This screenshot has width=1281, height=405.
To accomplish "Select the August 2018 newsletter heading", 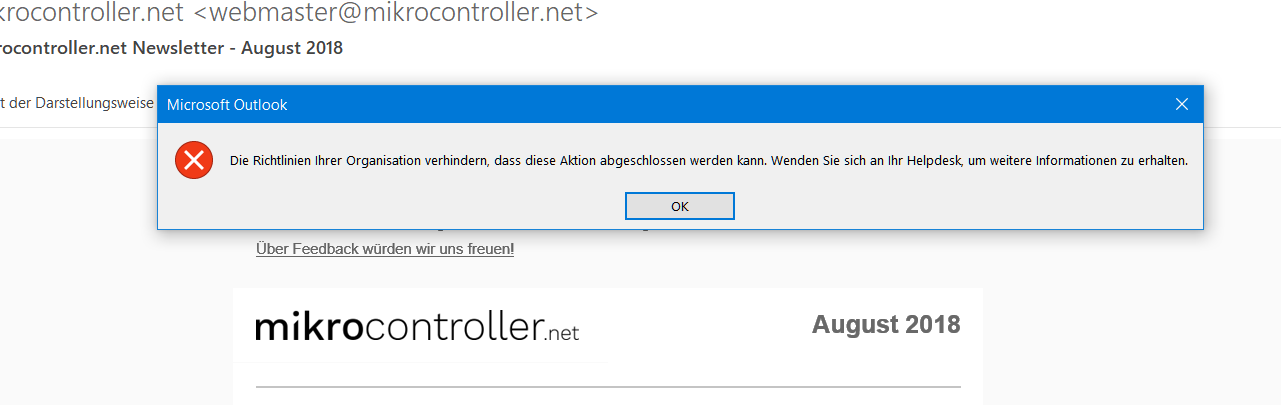I will [886, 324].
